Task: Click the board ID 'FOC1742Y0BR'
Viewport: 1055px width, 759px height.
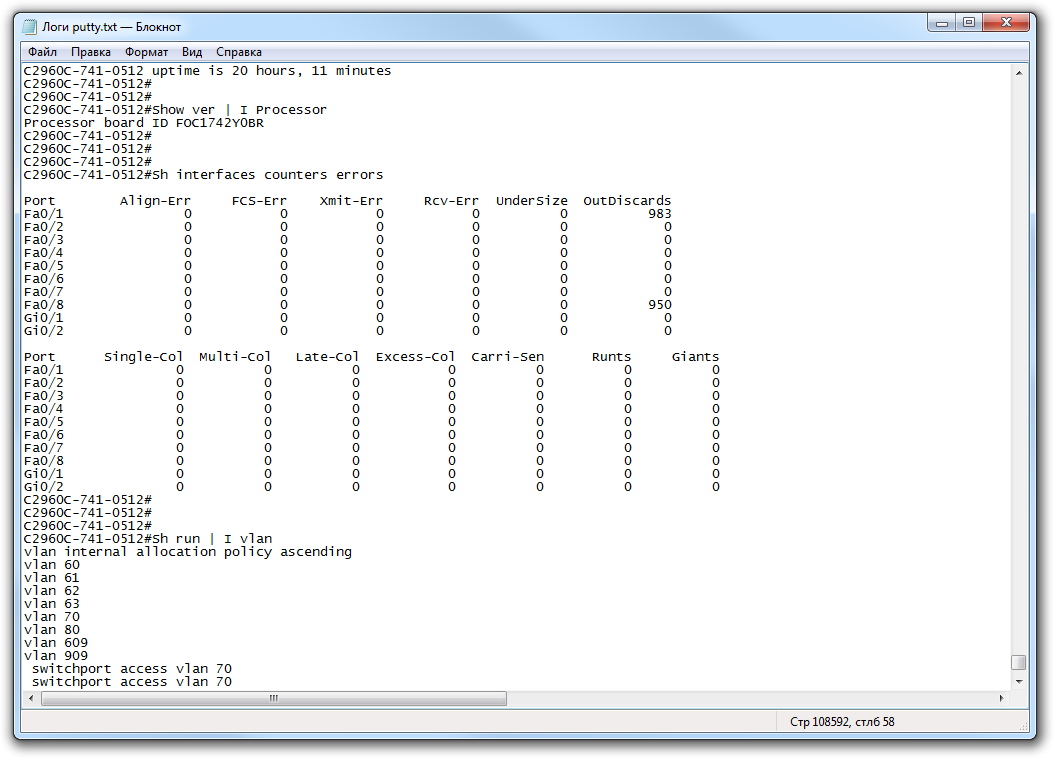Action: (x=219, y=123)
